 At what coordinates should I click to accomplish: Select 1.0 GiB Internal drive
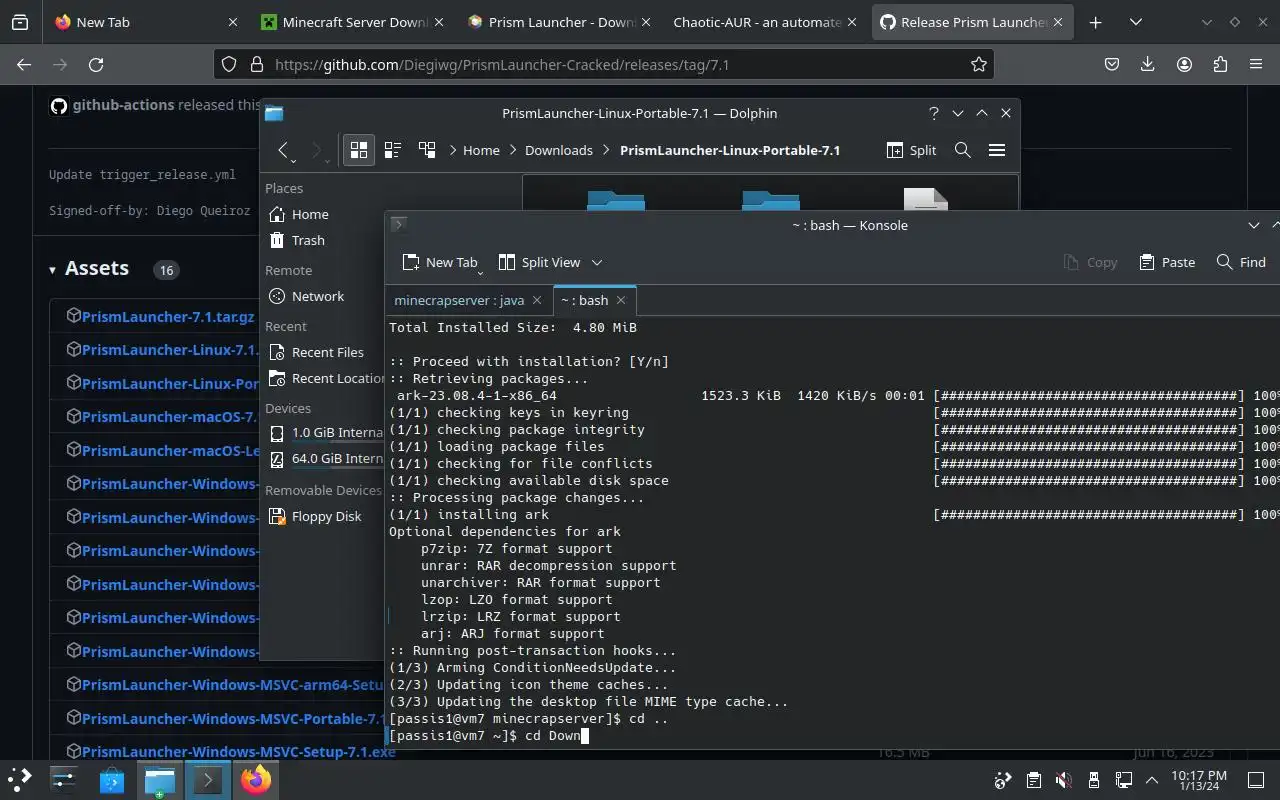click(324, 433)
